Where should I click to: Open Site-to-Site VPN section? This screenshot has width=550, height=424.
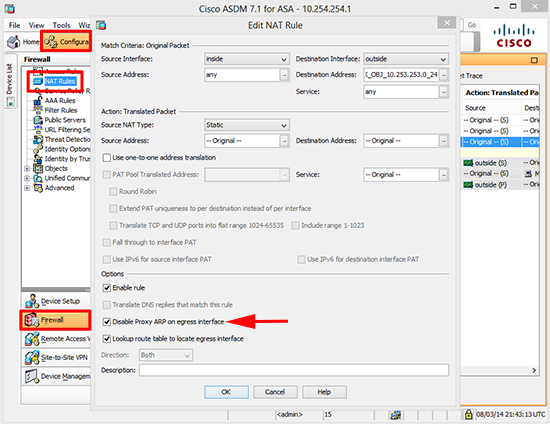(56, 357)
